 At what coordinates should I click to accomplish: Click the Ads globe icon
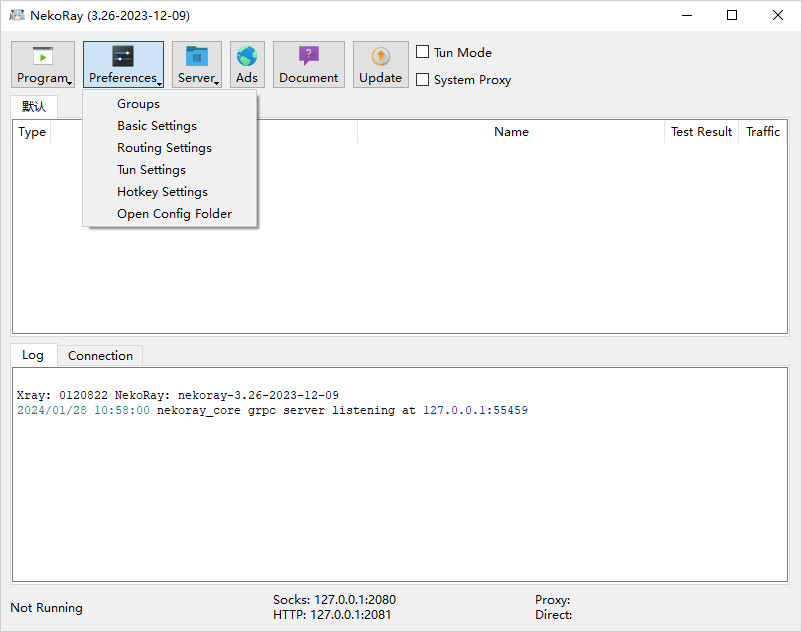(x=247, y=56)
